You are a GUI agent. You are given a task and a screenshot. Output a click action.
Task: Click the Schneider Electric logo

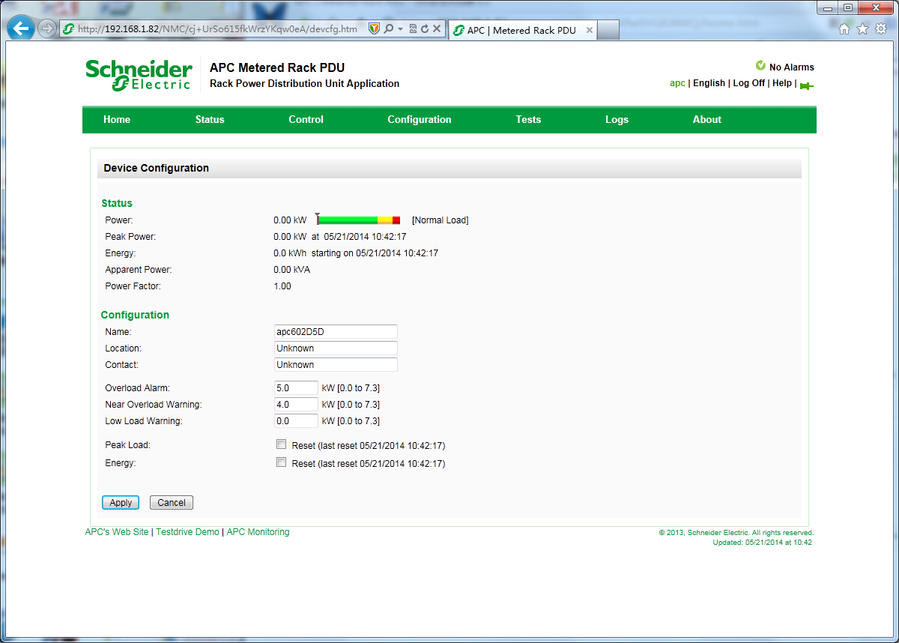[x=138, y=75]
